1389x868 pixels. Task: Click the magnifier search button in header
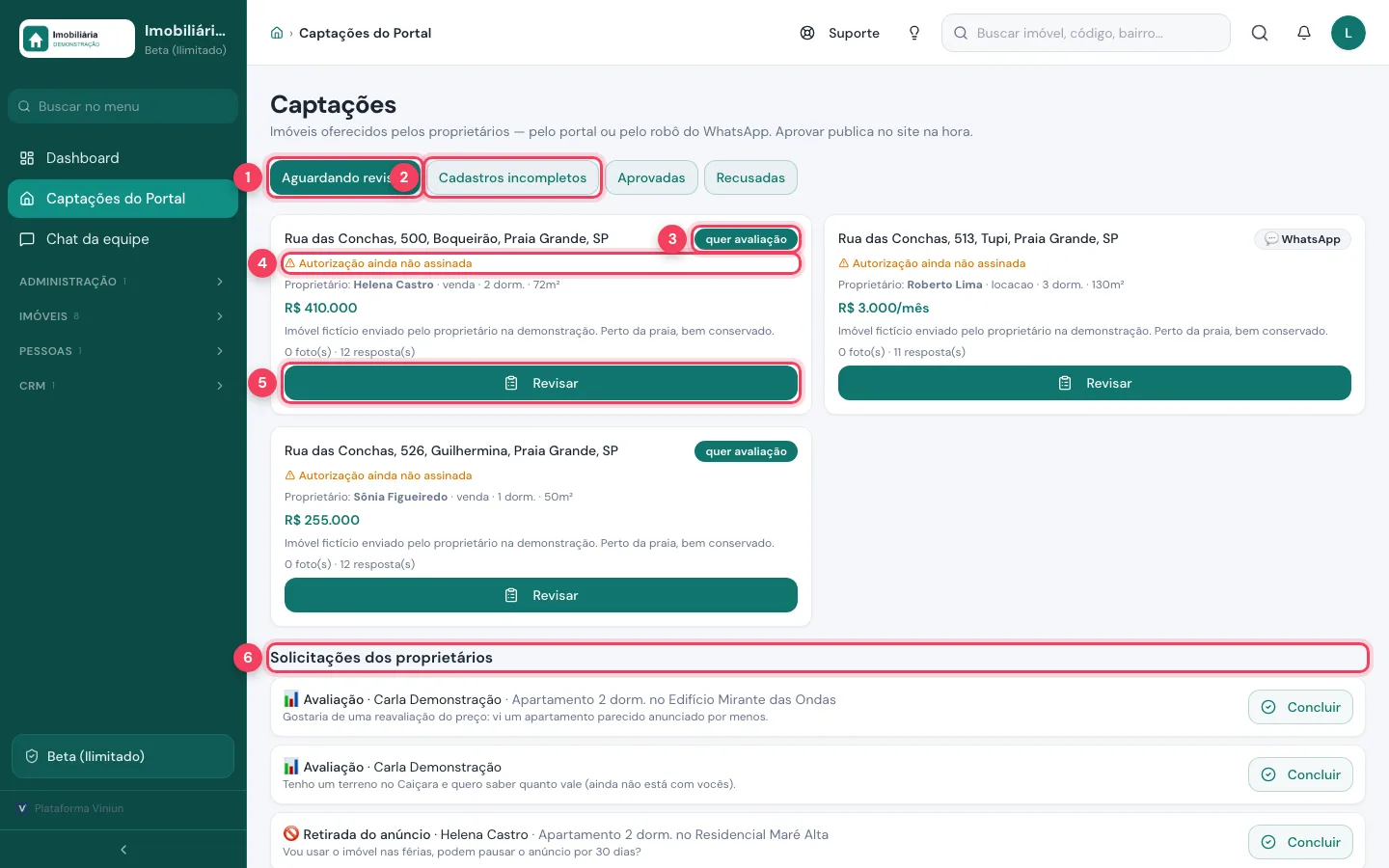1260,33
